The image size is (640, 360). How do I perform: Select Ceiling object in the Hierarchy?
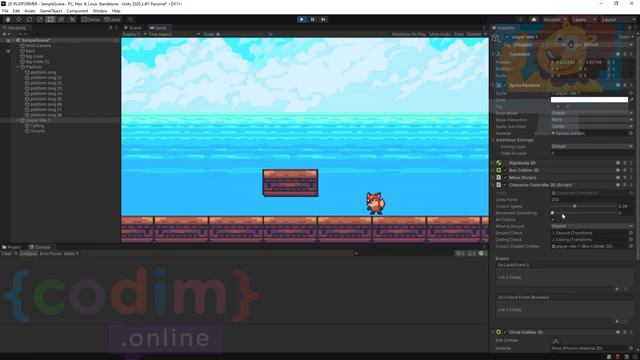pos(37,126)
